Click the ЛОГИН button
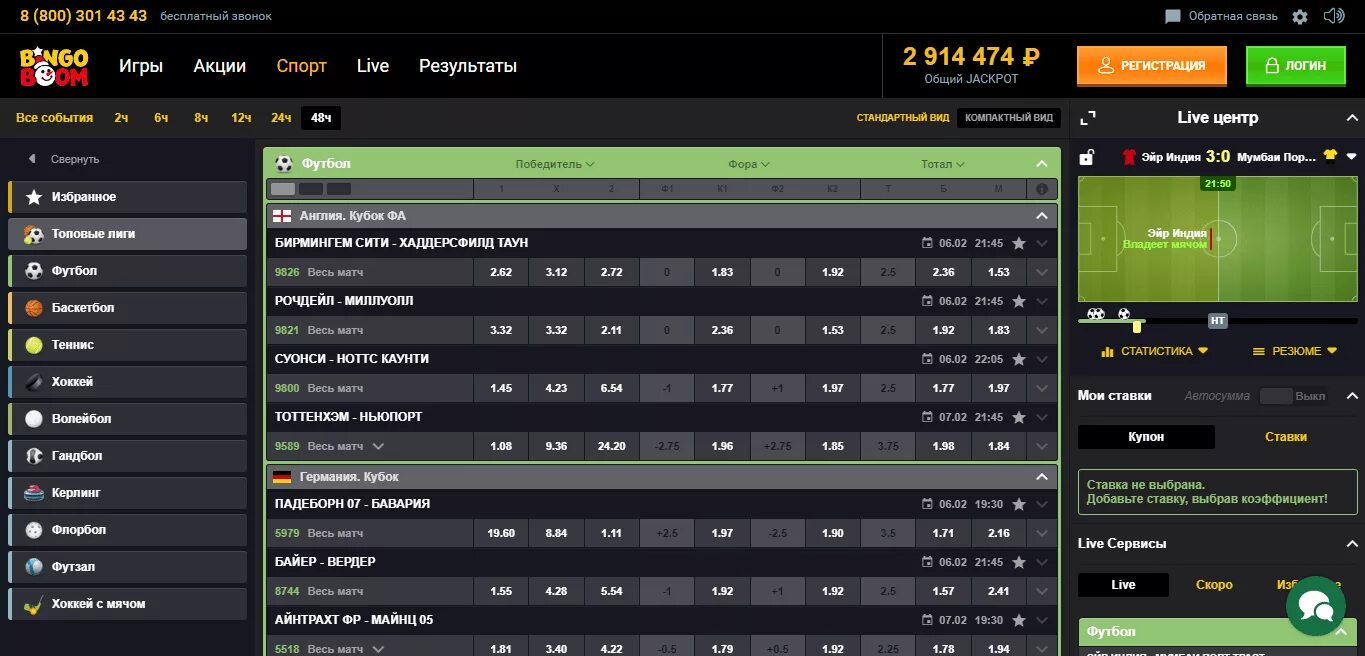The height and width of the screenshot is (656, 1365). [x=1296, y=66]
